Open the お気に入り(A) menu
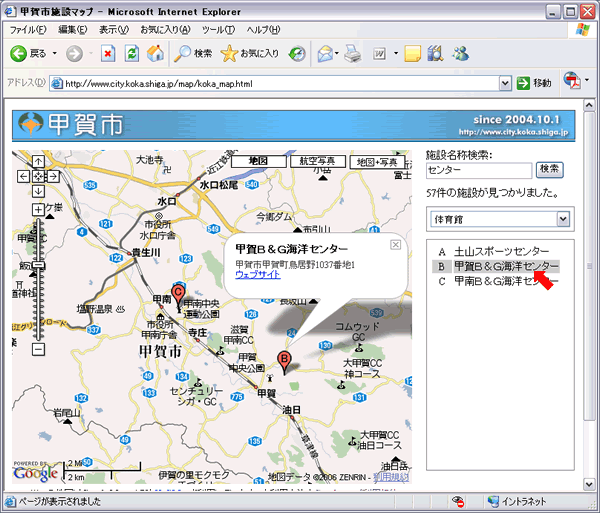The width and height of the screenshot is (600, 513). coord(165,30)
